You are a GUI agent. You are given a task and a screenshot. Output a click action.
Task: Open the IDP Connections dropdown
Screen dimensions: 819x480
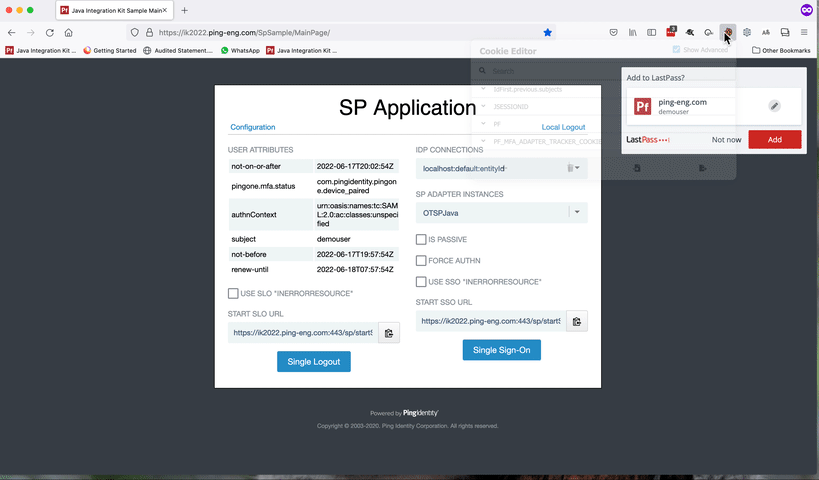pyautogui.click(x=501, y=168)
